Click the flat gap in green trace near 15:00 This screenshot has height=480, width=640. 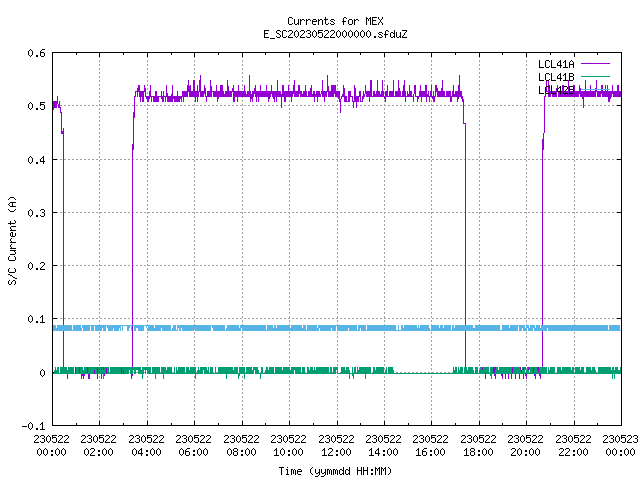pos(423,372)
